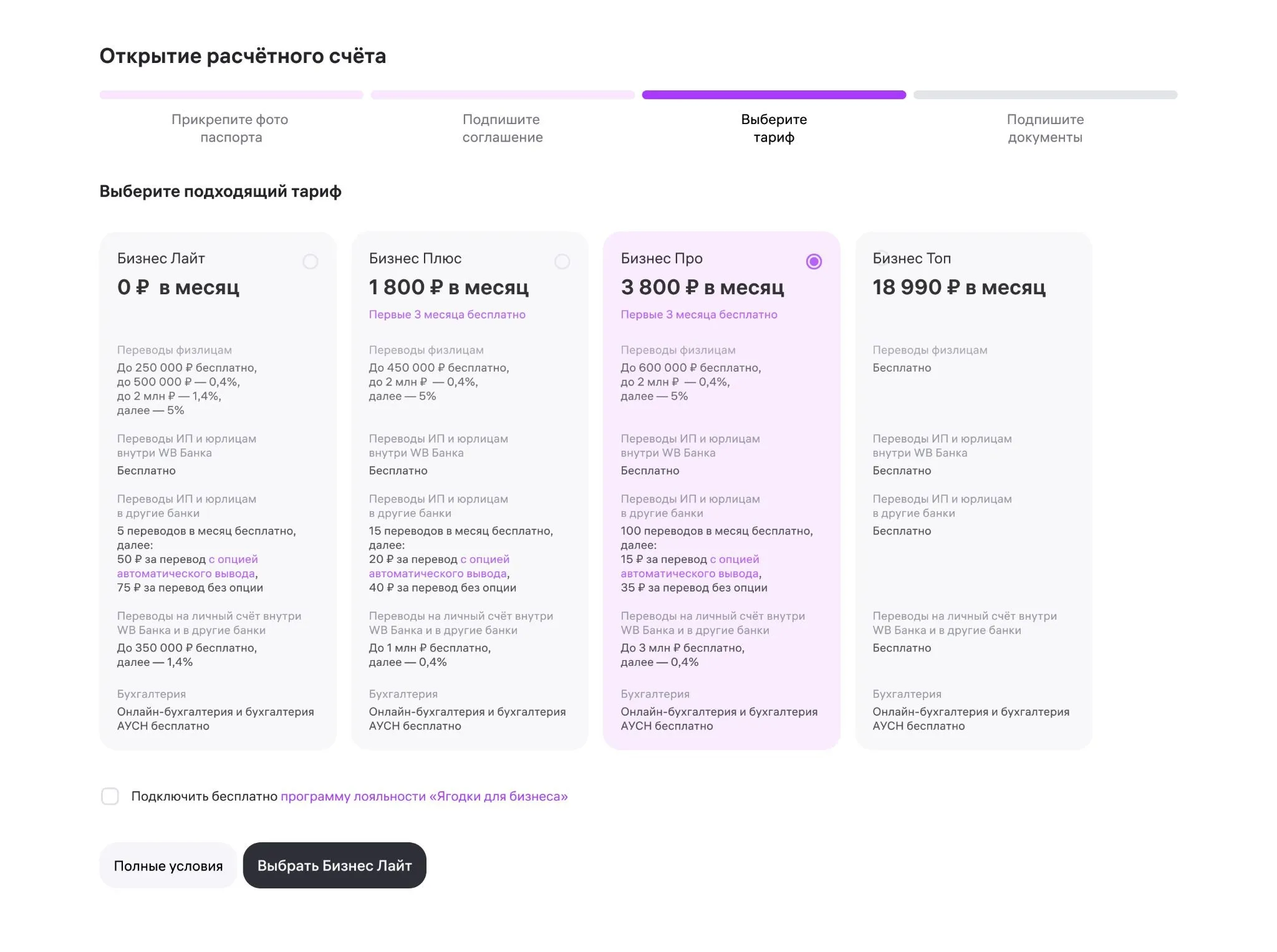Select the Бизнес Плюс radio button
This screenshot has width=1277, height=952.
[x=562, y=261]
